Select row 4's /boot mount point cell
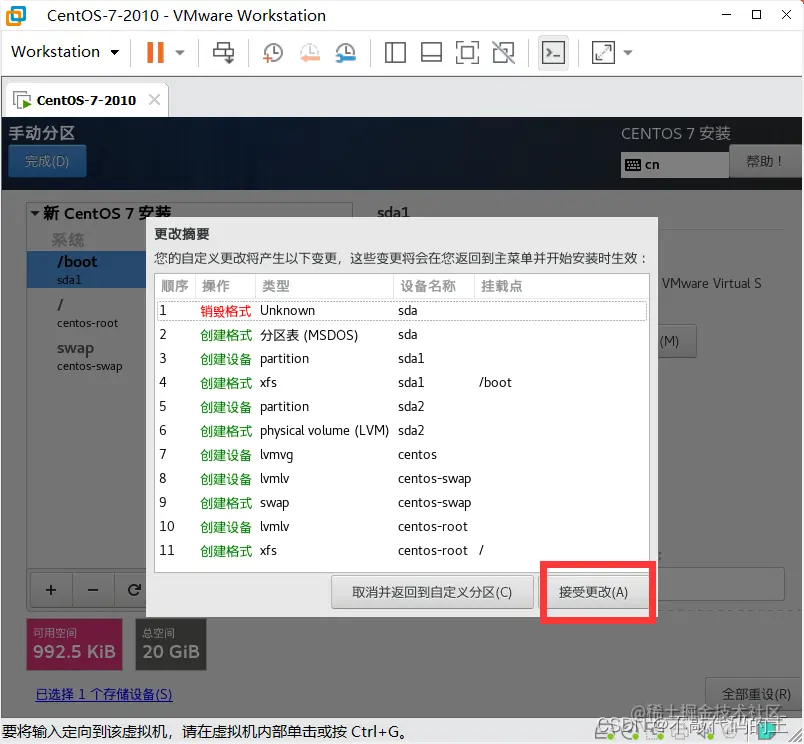The width and height of the screenshot is (804, 744). pyautogui.click(x=495, y=383)
